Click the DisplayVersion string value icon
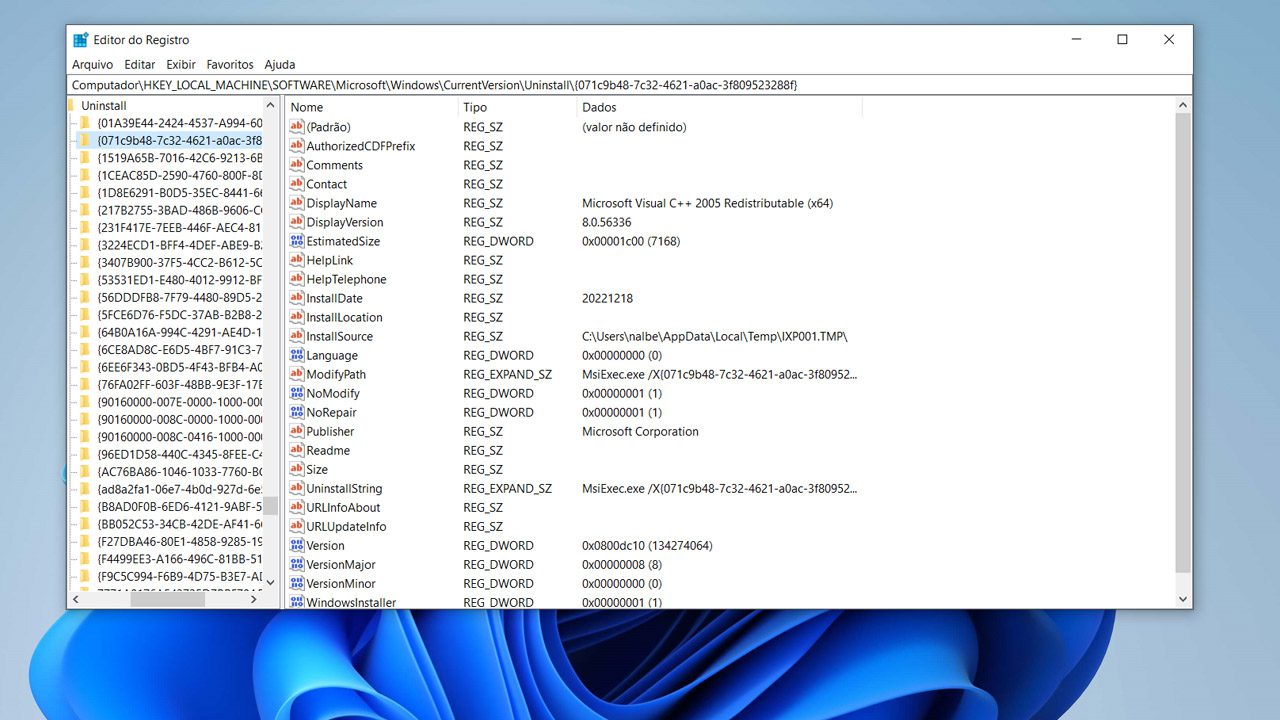The width and height of the screenshot is (1280, 720). pos(296,222)
